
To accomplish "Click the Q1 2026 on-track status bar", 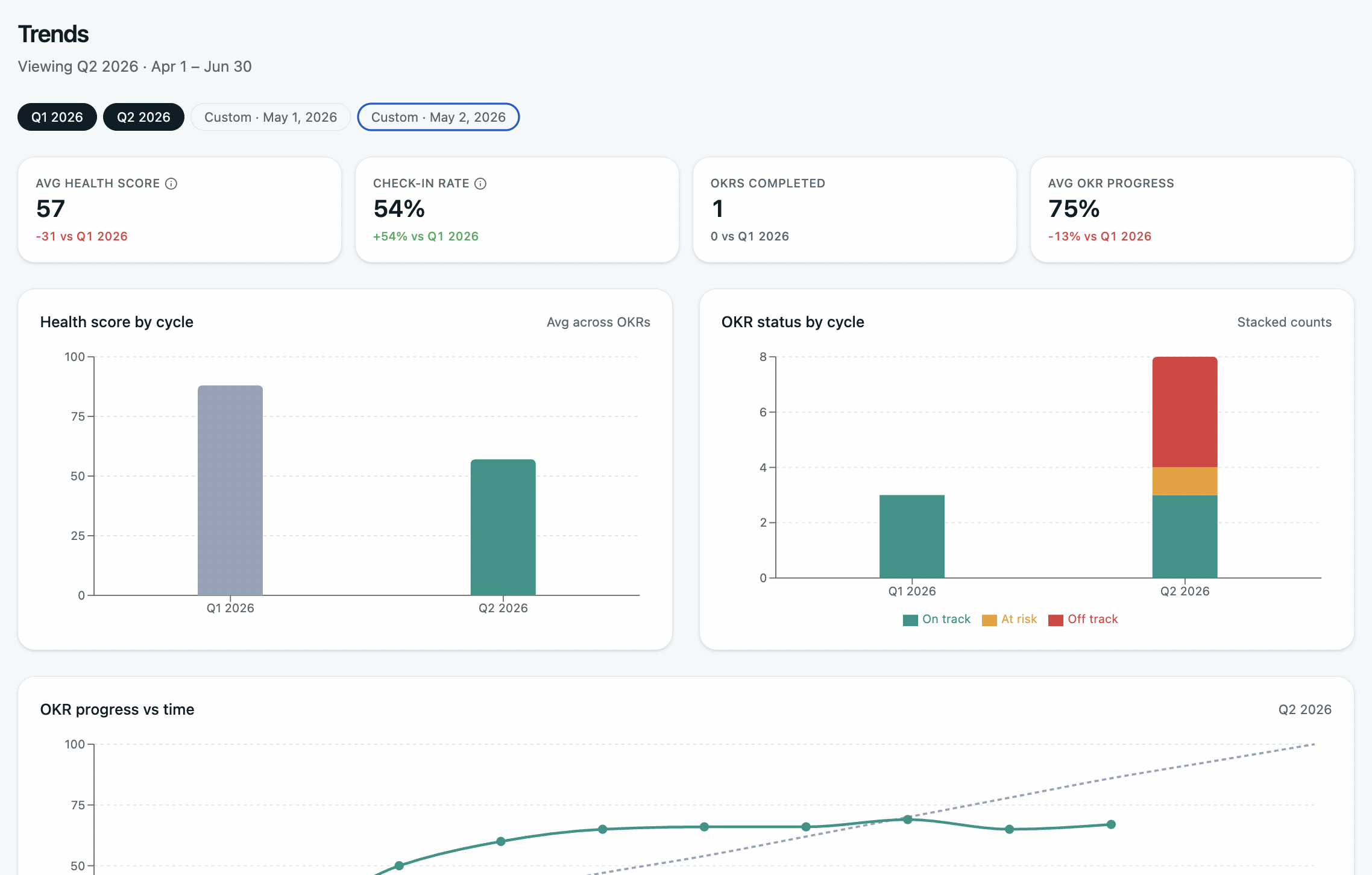I will [912, 536].
